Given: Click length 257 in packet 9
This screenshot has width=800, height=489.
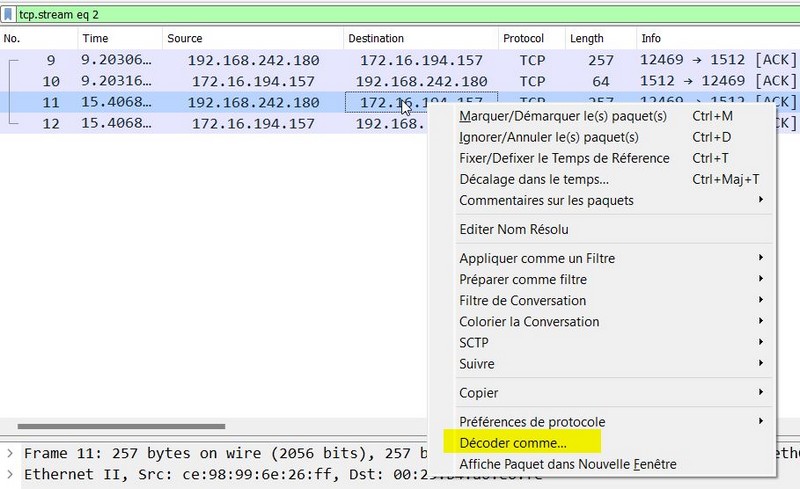Looking at the screenshot, I should 601,60.
